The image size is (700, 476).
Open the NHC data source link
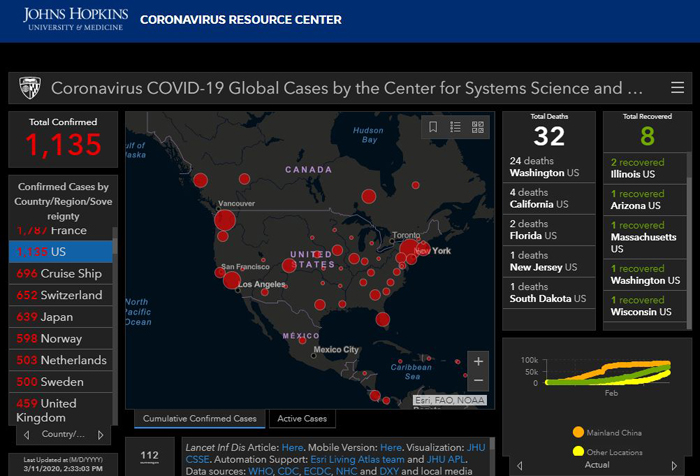tap(346, 471)
